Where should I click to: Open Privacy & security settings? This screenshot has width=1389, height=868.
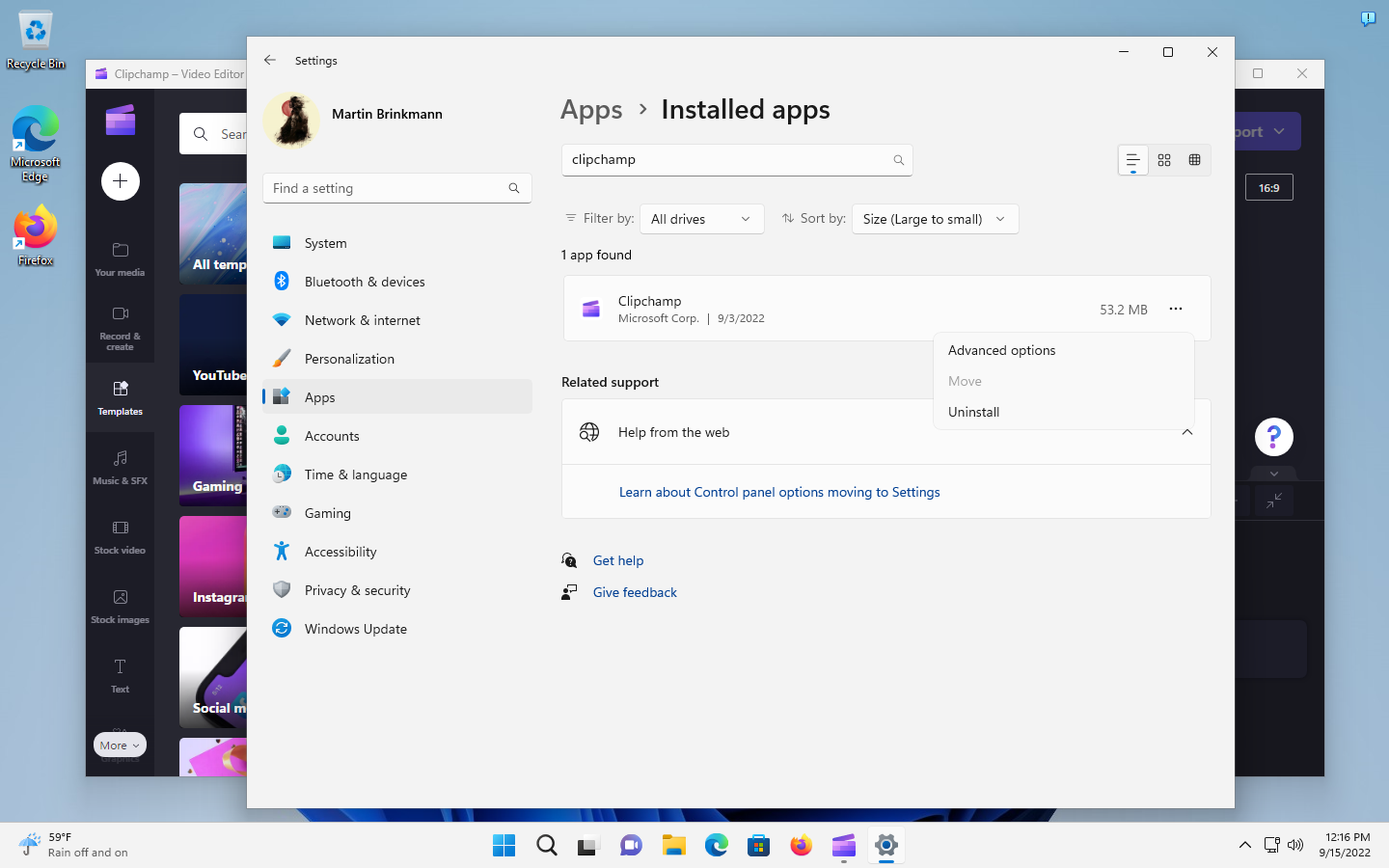coord(397,590)
